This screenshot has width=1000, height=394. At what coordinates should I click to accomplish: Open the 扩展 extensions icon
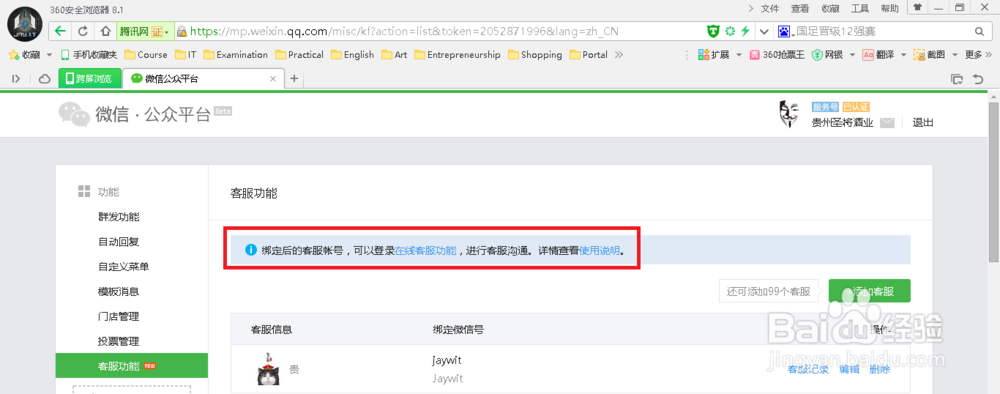click(714, 55)
